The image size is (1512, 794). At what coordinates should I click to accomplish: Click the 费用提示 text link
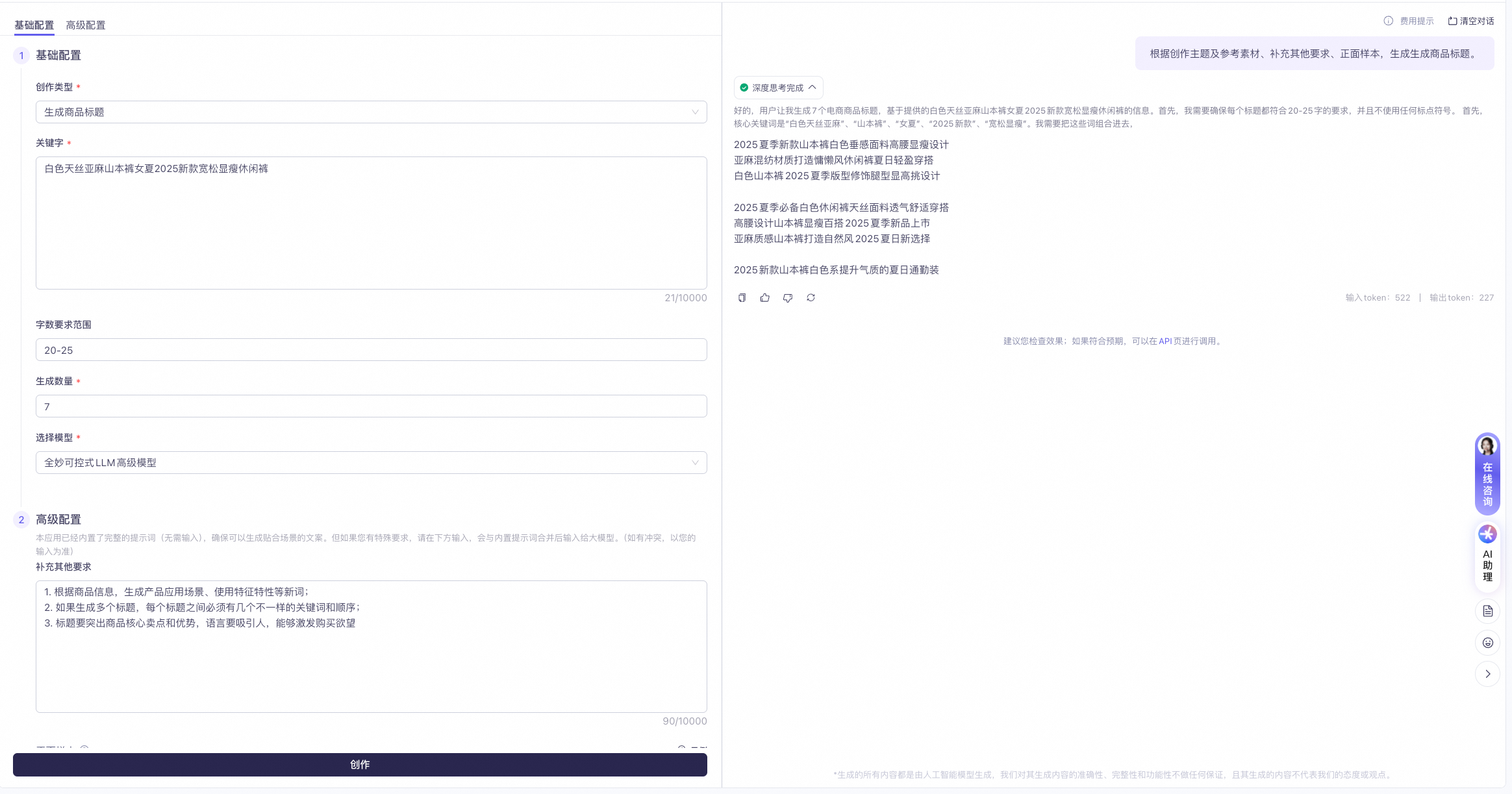tap(1417, 21)
